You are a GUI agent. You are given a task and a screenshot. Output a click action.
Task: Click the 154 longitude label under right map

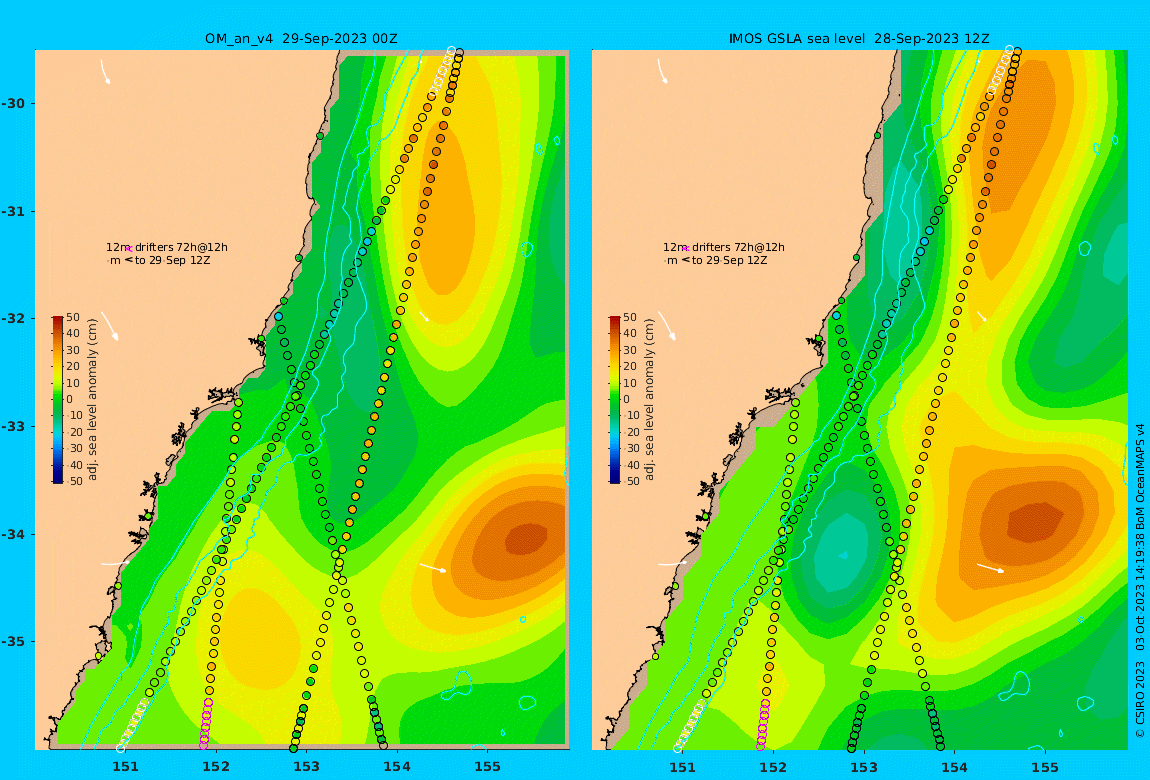[x=954, y=767]
